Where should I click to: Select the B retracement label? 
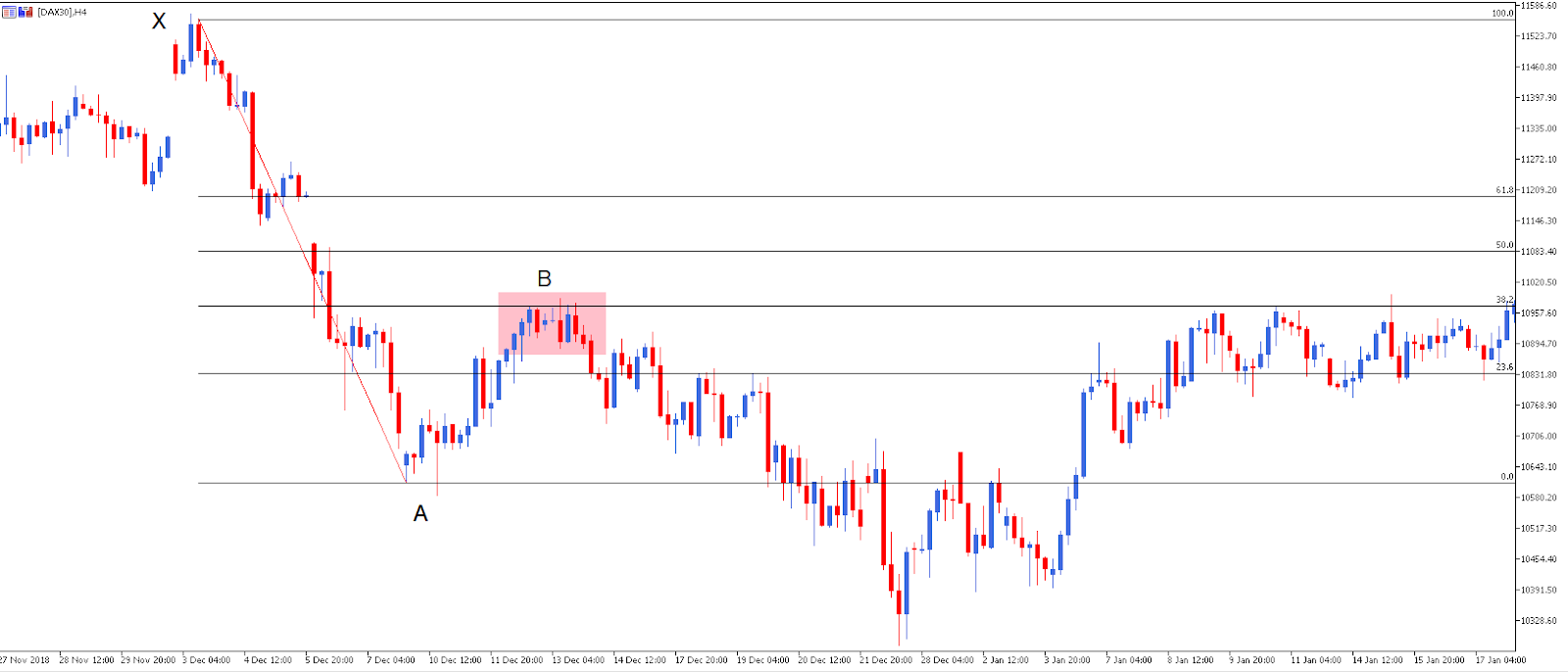click(x=544, y=279)
